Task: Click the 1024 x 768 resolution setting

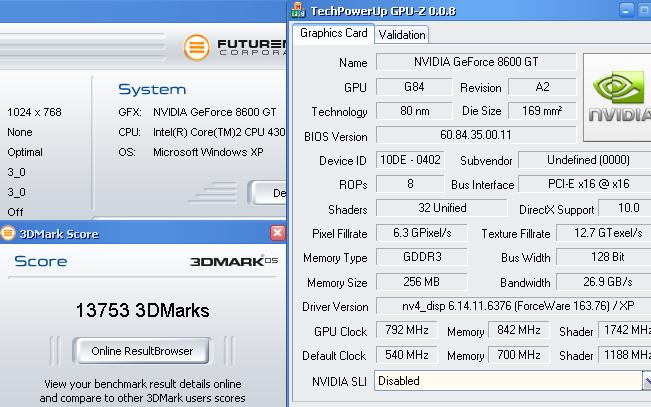Action: coord(34,112)
